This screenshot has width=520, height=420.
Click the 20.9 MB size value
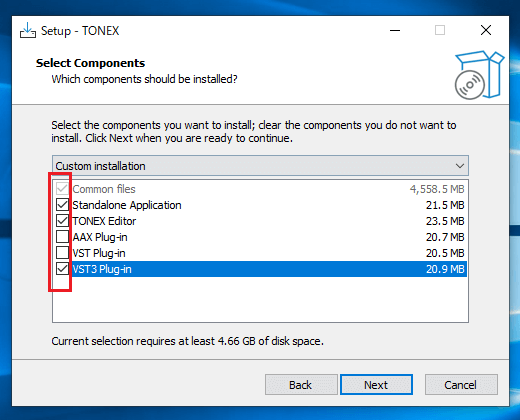point(445,269)
